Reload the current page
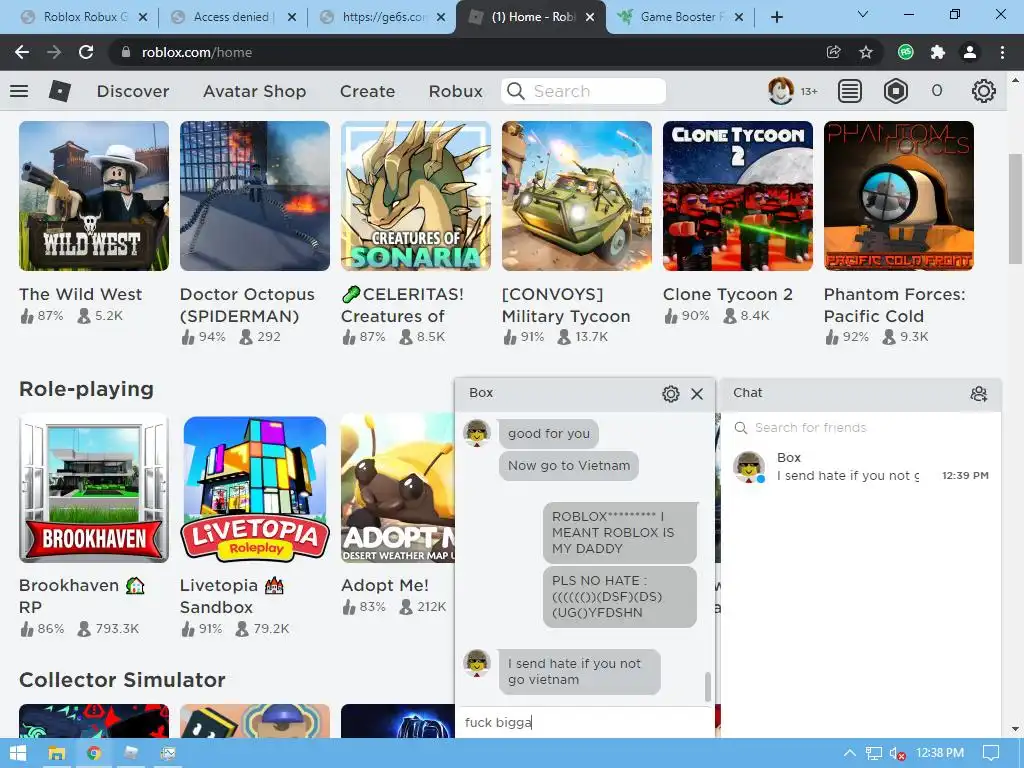Viewport: 1024px width, 768px height. click(x=86, y=52)
